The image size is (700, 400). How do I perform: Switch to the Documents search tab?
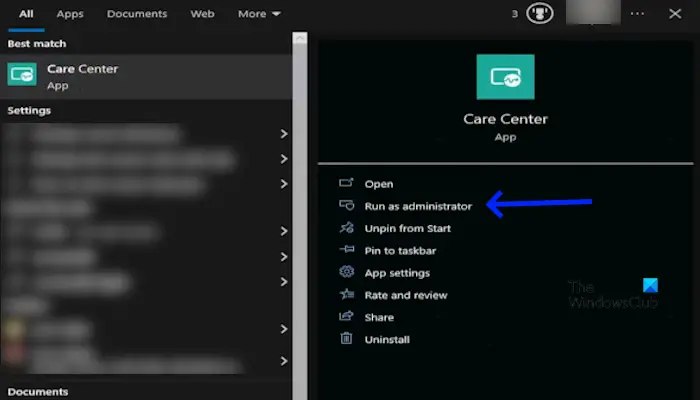pyautogui.click(x=137, y=14)
